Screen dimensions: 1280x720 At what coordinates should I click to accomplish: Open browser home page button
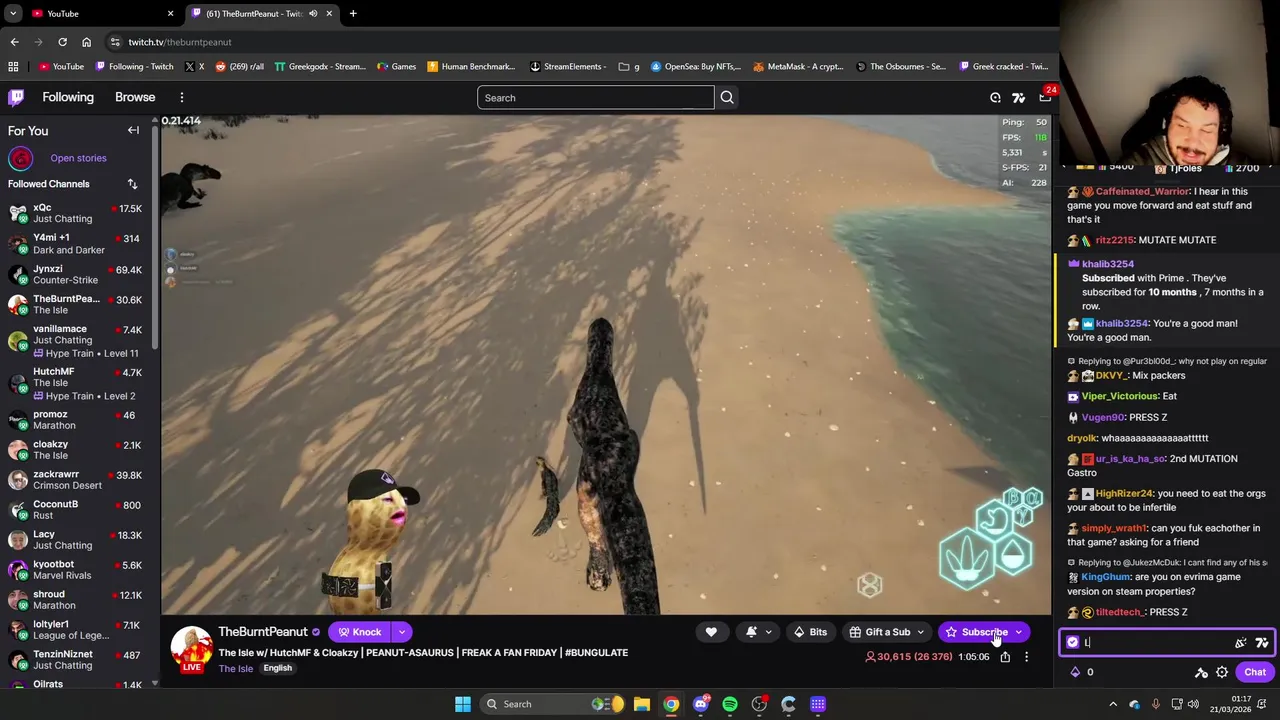coord(86,42)
